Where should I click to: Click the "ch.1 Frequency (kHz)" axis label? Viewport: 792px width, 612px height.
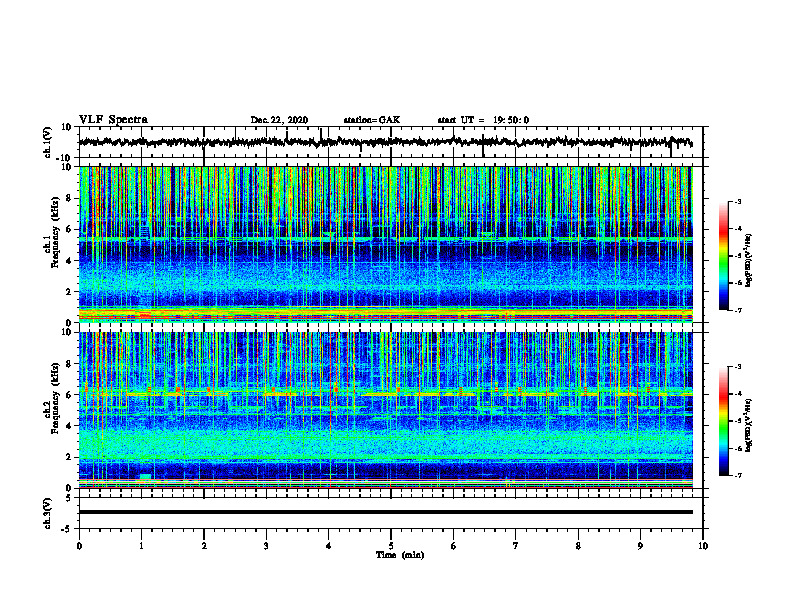pos(52,233)
